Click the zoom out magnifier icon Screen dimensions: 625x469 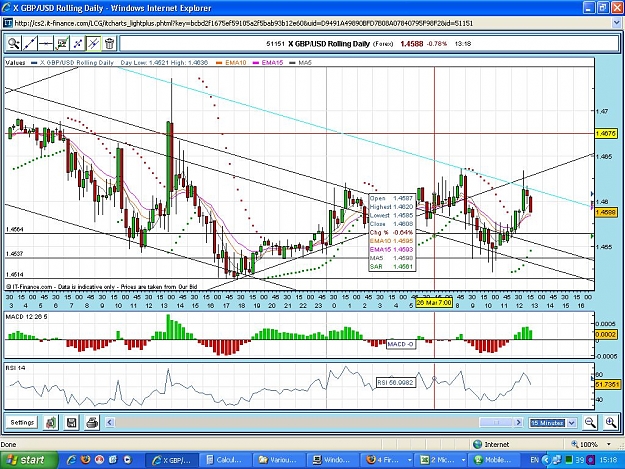590,422
